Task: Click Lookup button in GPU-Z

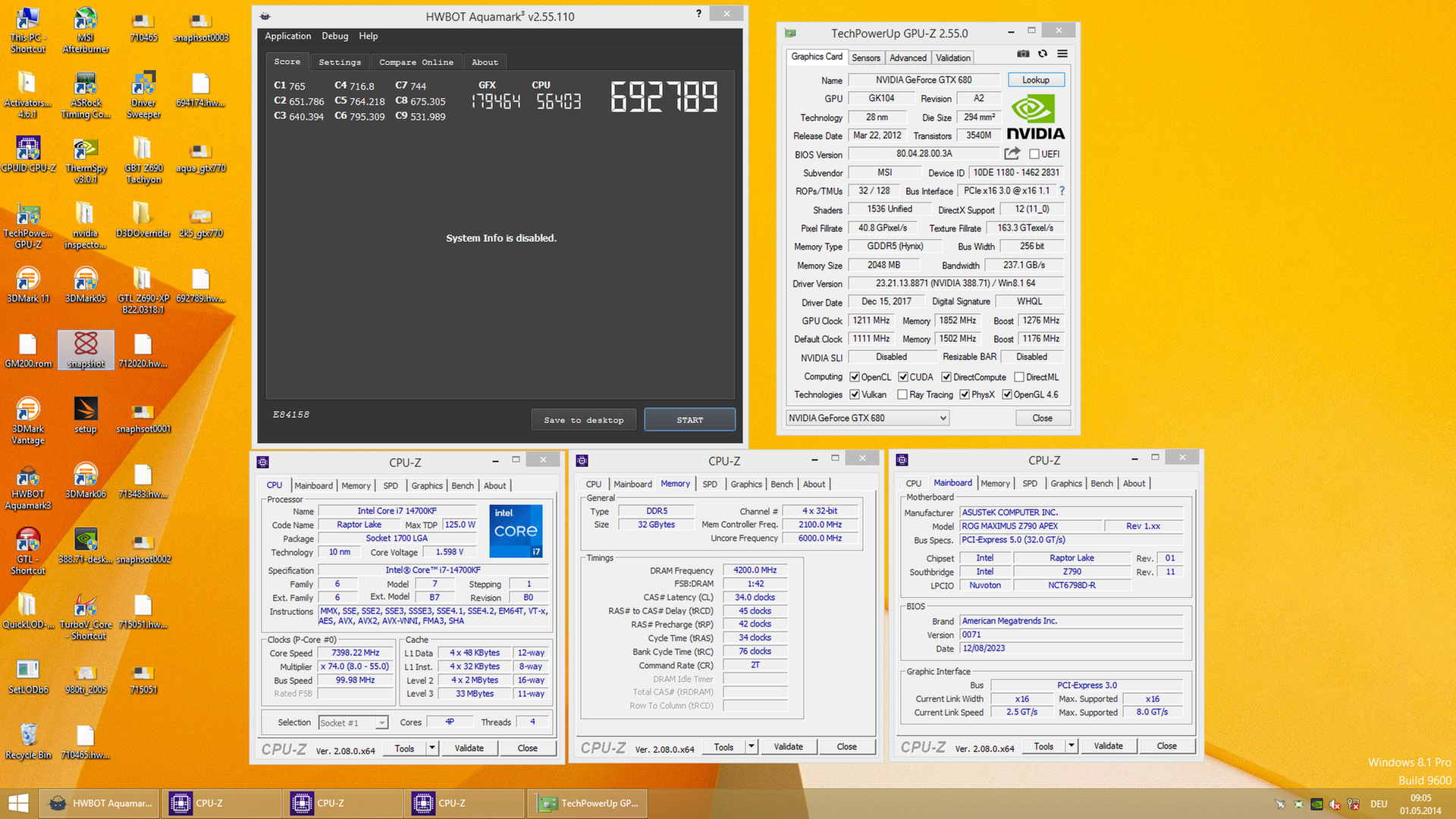Action: coord(1036,80)
